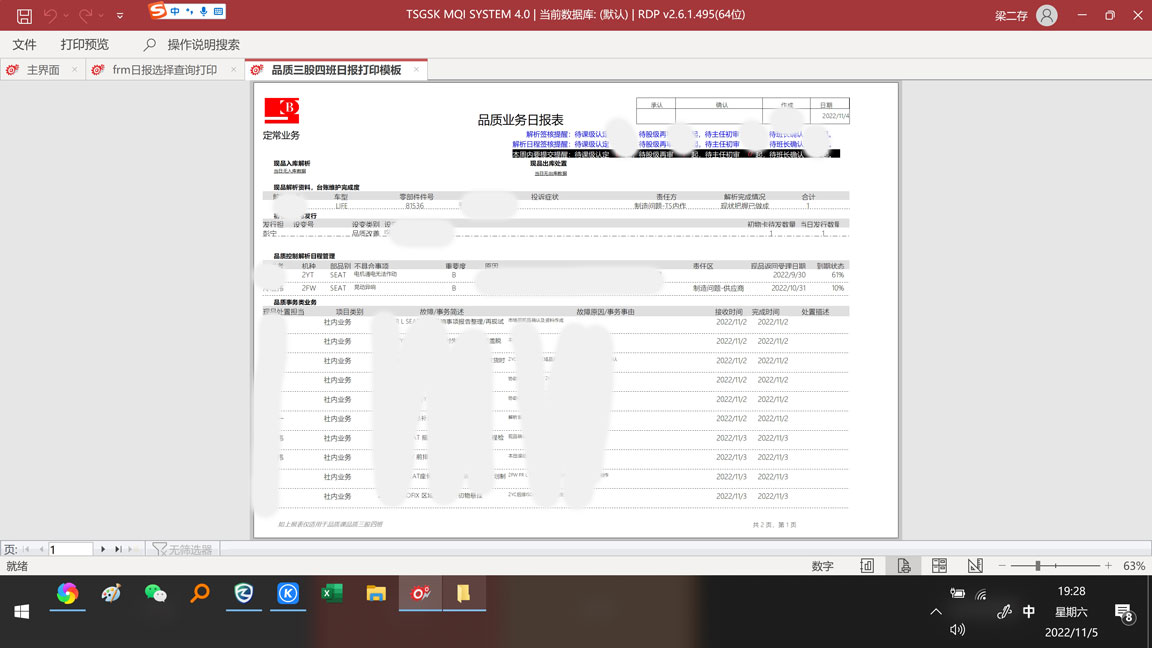
Task: Click the page number input field
Action: [x=71, y=549]
